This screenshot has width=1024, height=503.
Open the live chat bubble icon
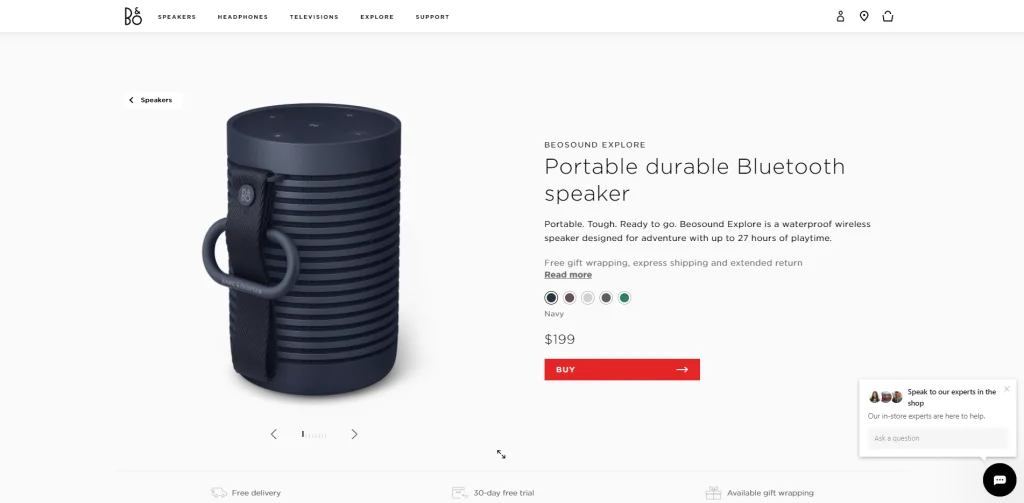pos(999,480)
